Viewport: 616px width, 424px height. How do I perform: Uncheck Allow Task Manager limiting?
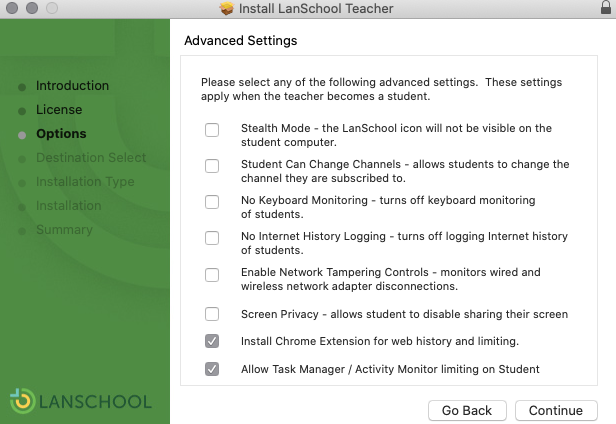pyautogui.click(x=212, y=369)
